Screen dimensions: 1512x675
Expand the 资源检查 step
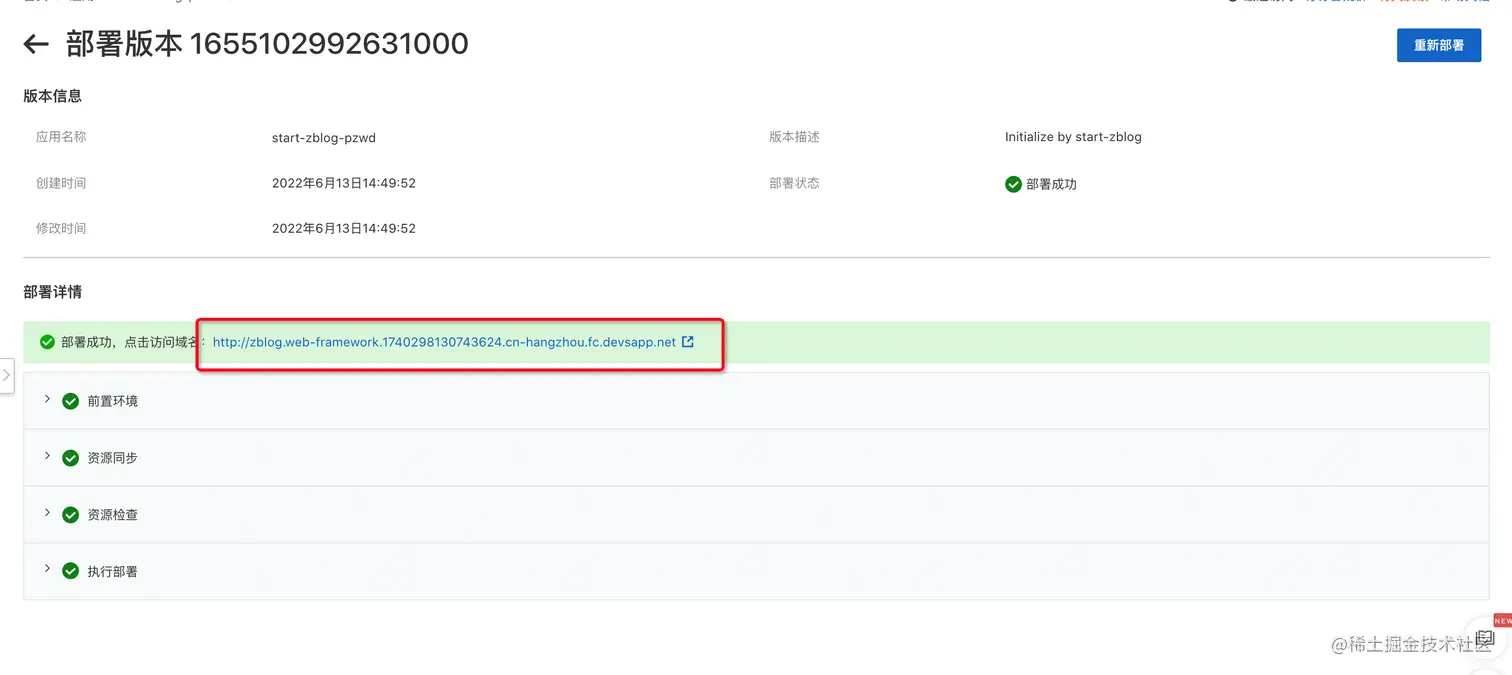47,513
